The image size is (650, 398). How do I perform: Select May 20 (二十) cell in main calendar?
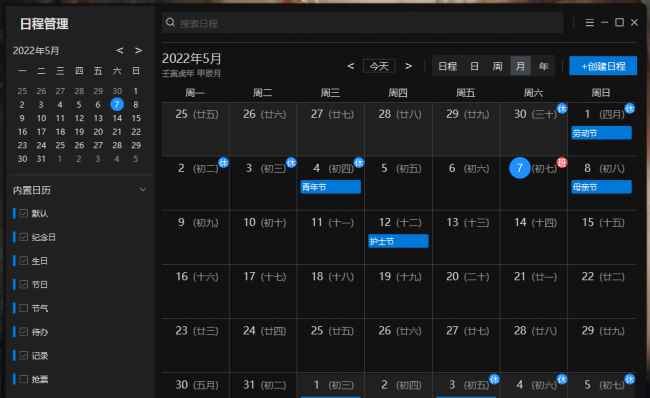(466, 291)
